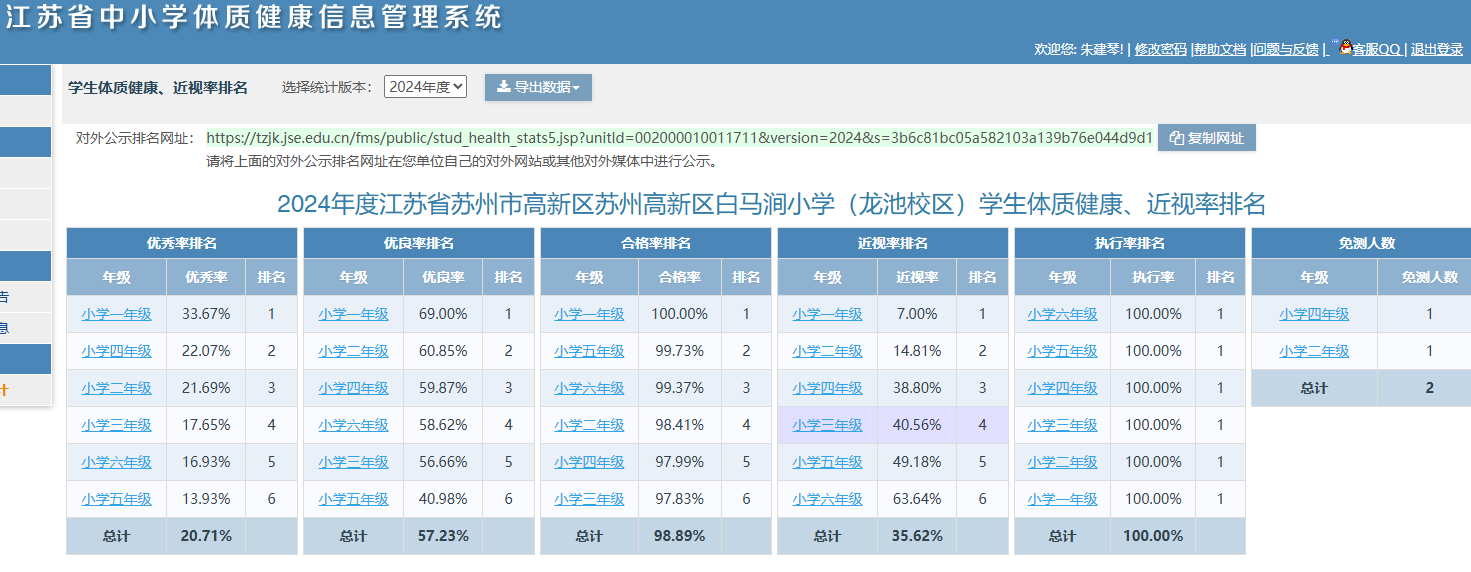
Task: Open 小学一年级 in the 优秀率排名 table
Action: pyautogui.click(x=116, y=314)
